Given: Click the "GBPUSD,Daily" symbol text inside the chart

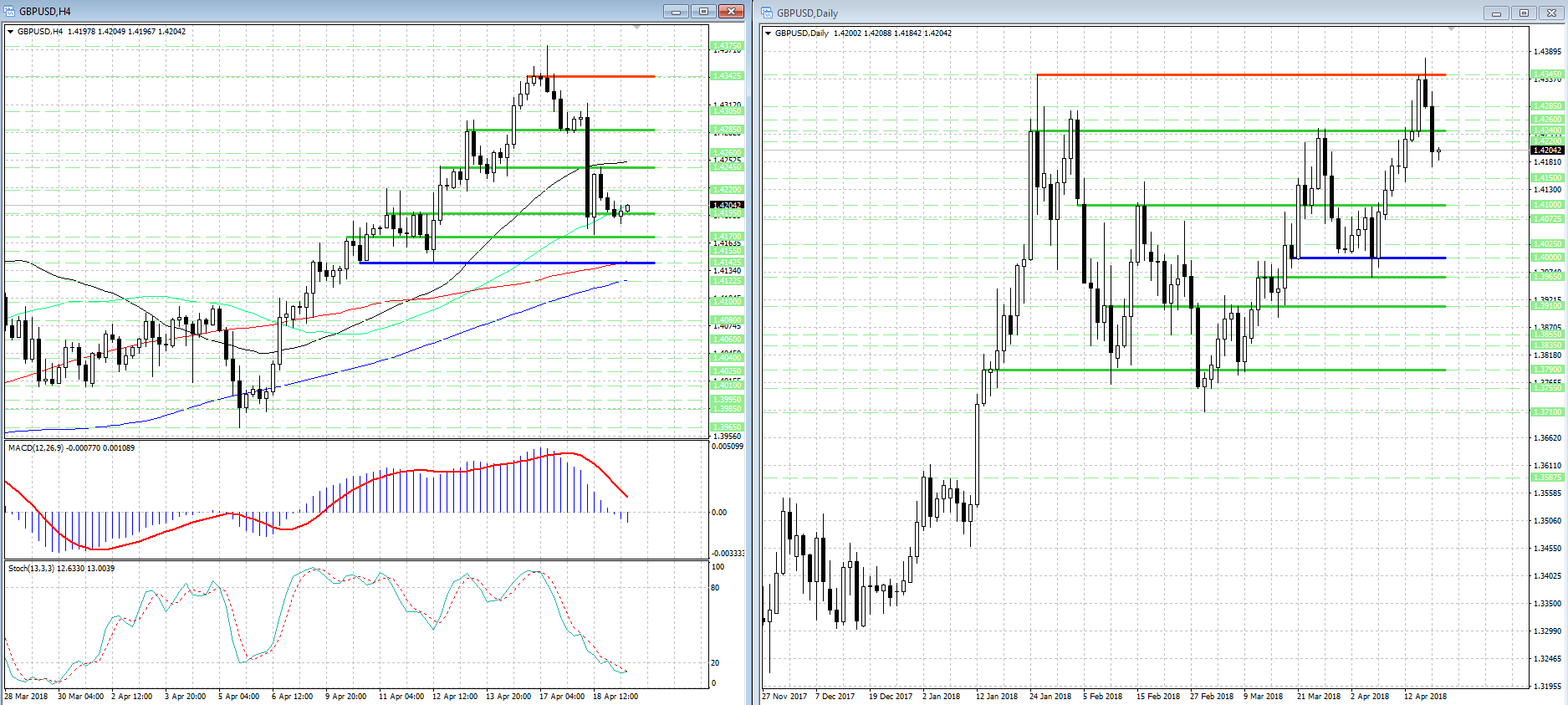Looking at the screenshot, I should [802, 33].
